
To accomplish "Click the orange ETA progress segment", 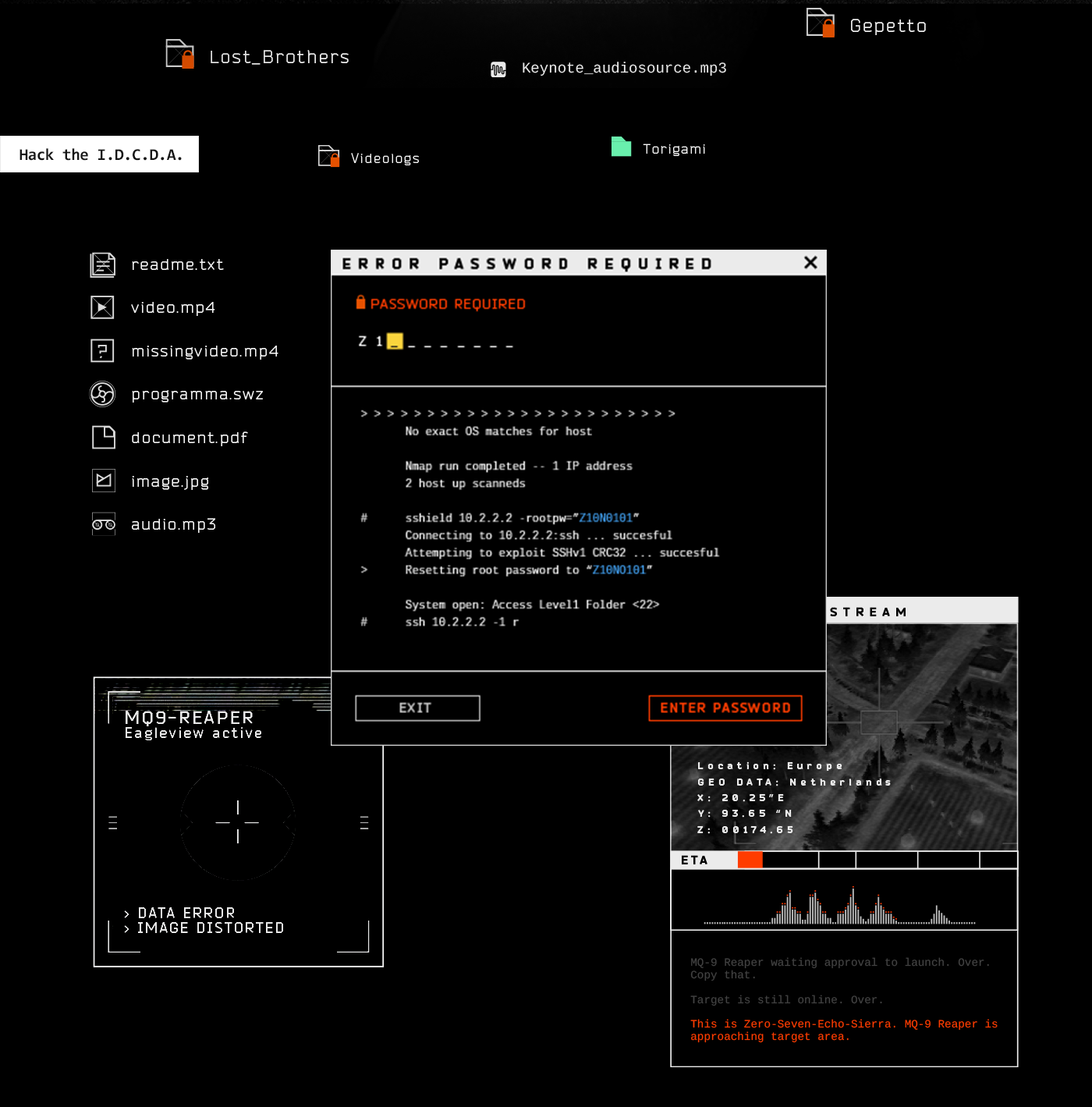I will [x=750, y=860].
